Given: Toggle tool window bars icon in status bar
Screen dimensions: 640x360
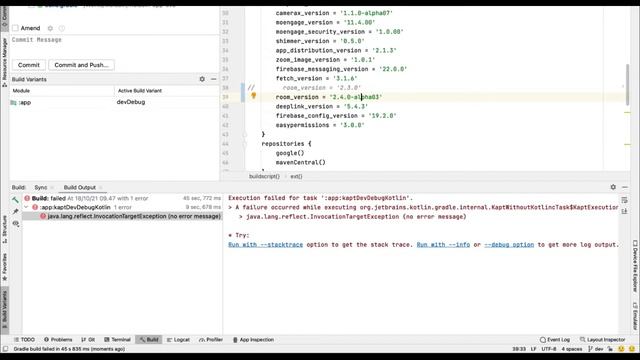Looking at the screenshot, I should click(5, 349).
